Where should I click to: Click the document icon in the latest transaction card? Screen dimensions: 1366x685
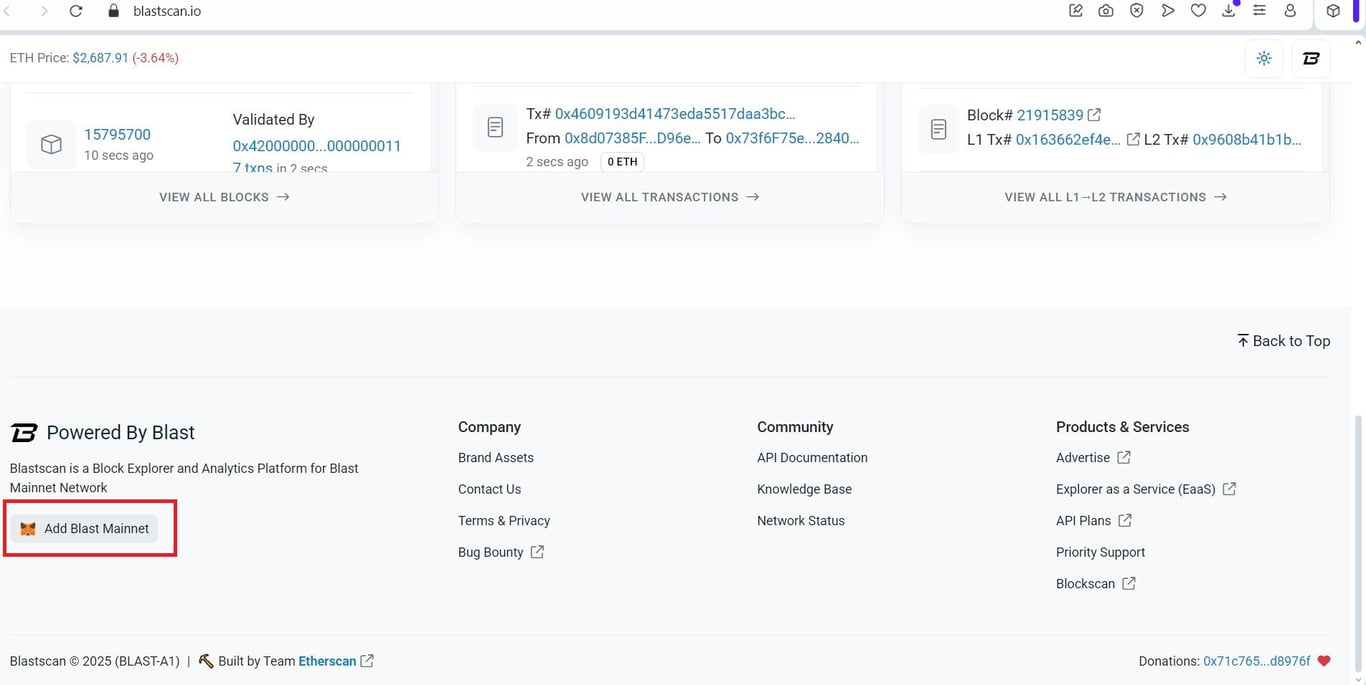(495, 127)
